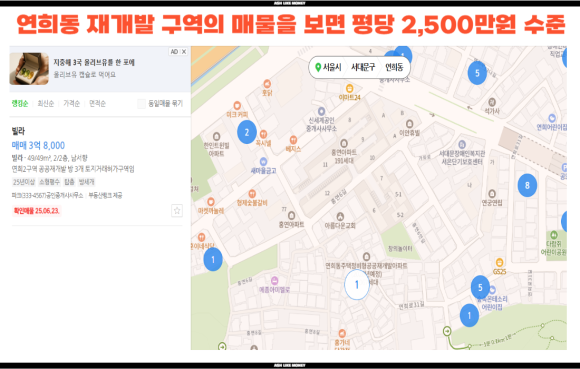Image resolution: width=580 pixels, height=369 pixels.
Task: Click the blue cluster marker showing 8
Action: 527,185
